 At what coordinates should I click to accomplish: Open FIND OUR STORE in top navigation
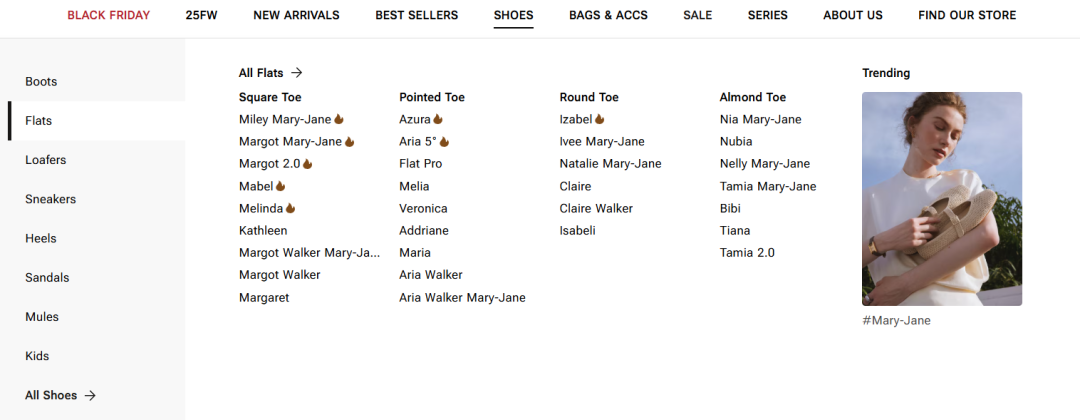pos(967,15)
